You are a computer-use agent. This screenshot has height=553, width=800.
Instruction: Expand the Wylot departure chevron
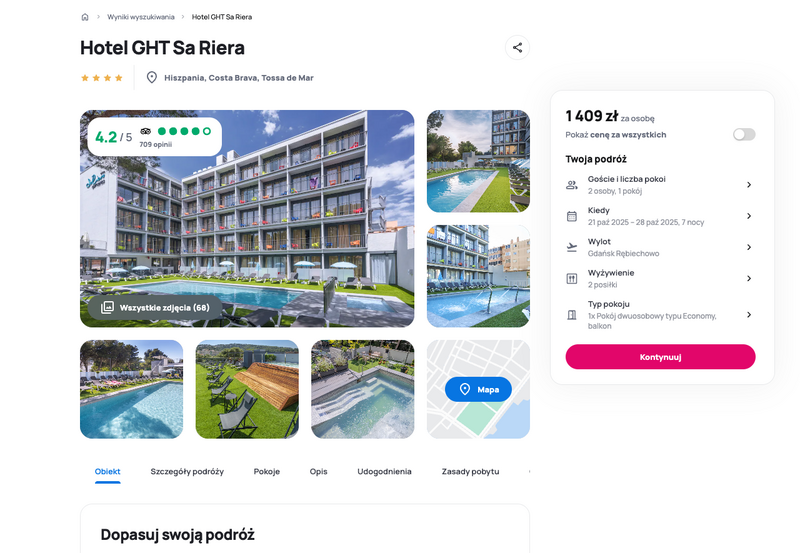749,247
